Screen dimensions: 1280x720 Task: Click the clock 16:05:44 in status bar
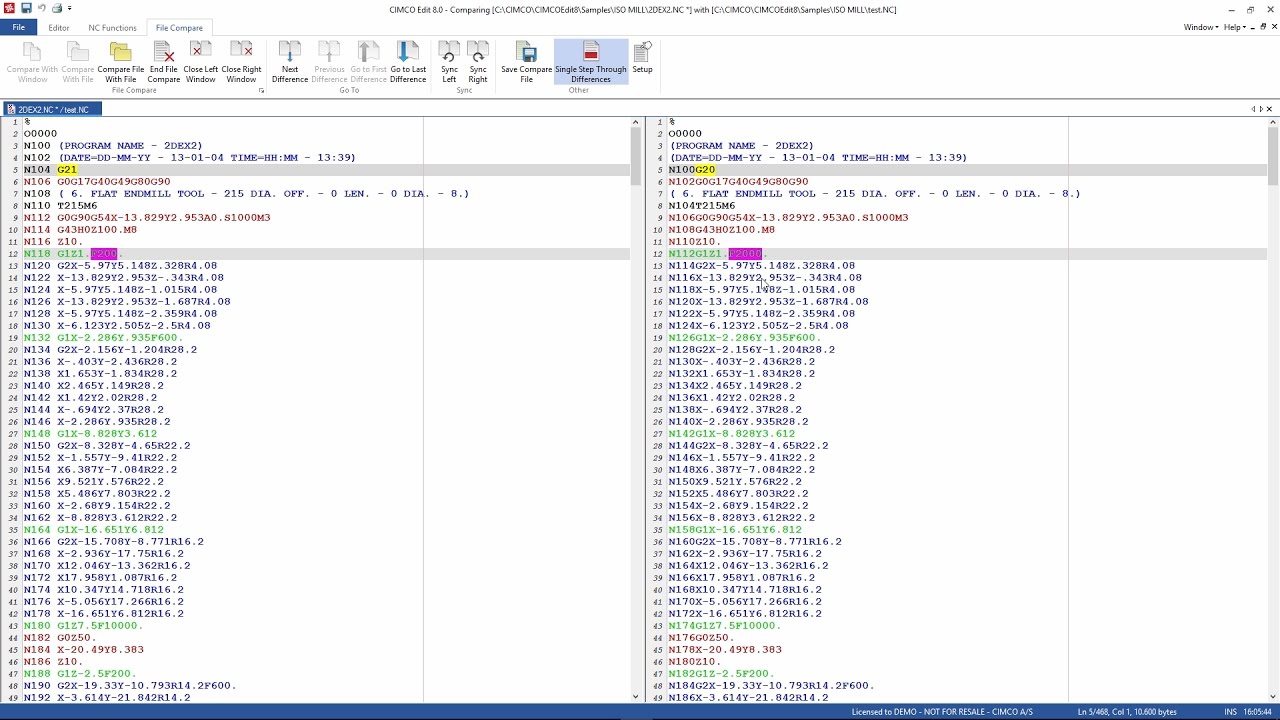1260,712
